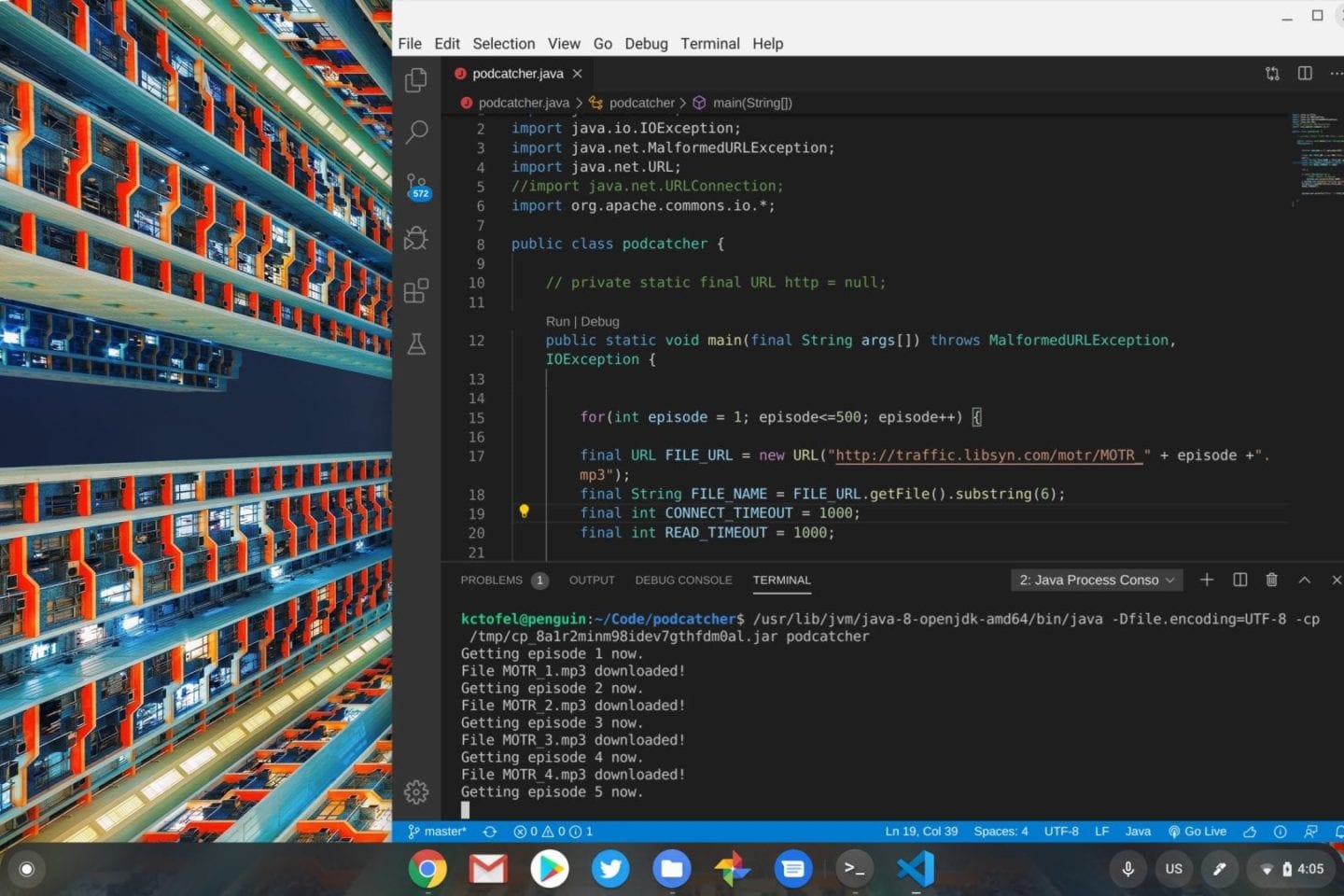Select the TERMINAL panel tab
Viewport: 1344px width, 896px height.
[x=782, y=581]
